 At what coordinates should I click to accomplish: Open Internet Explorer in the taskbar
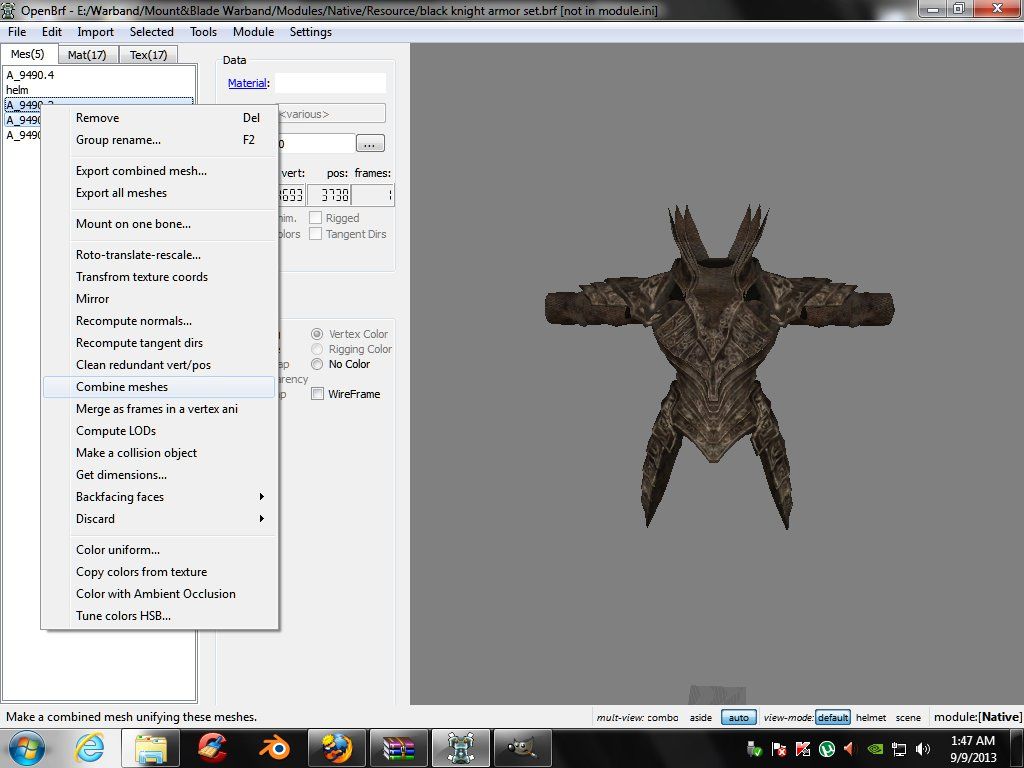click(x=89, y=747)
